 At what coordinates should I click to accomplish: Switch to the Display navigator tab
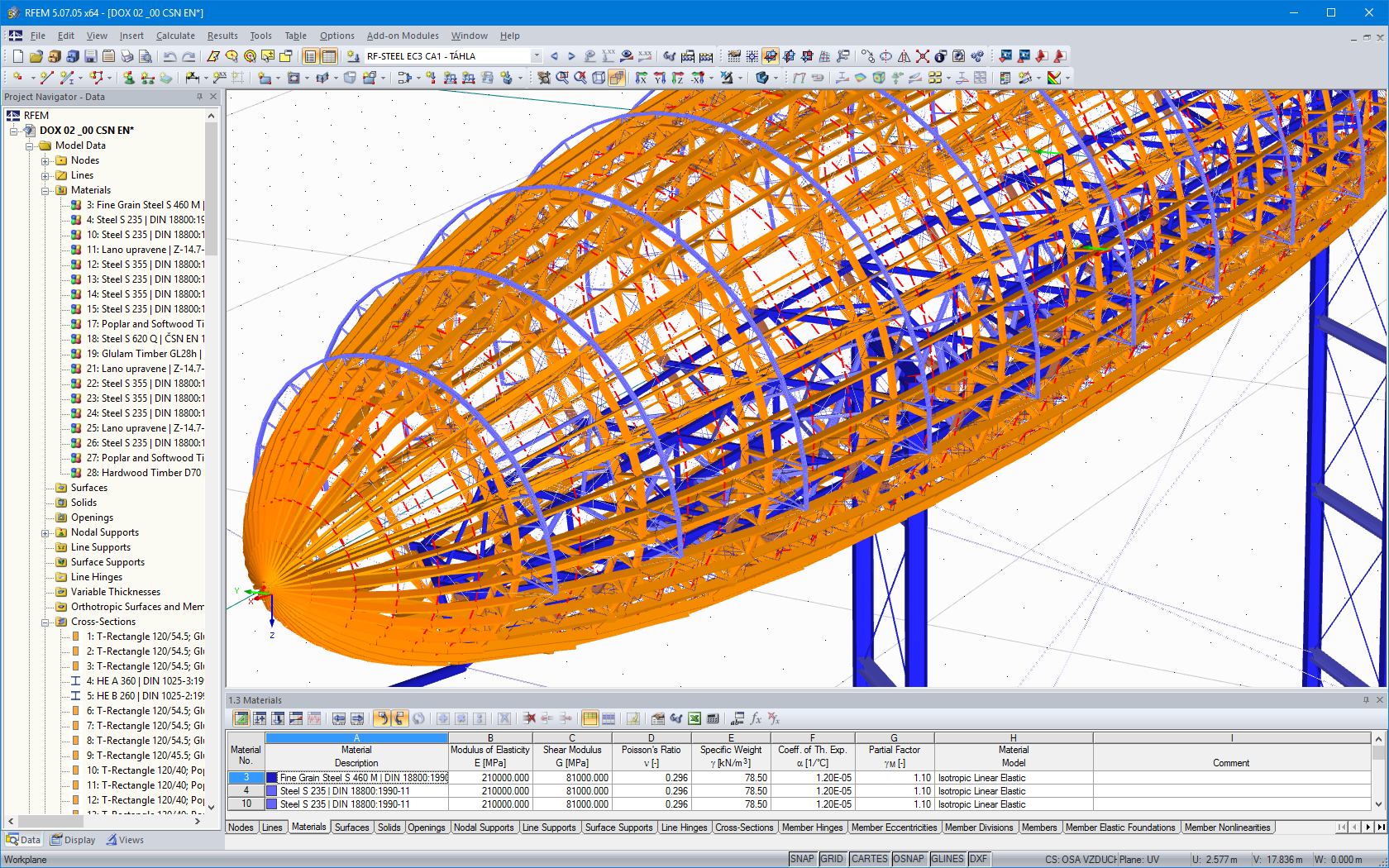(73, 840)
